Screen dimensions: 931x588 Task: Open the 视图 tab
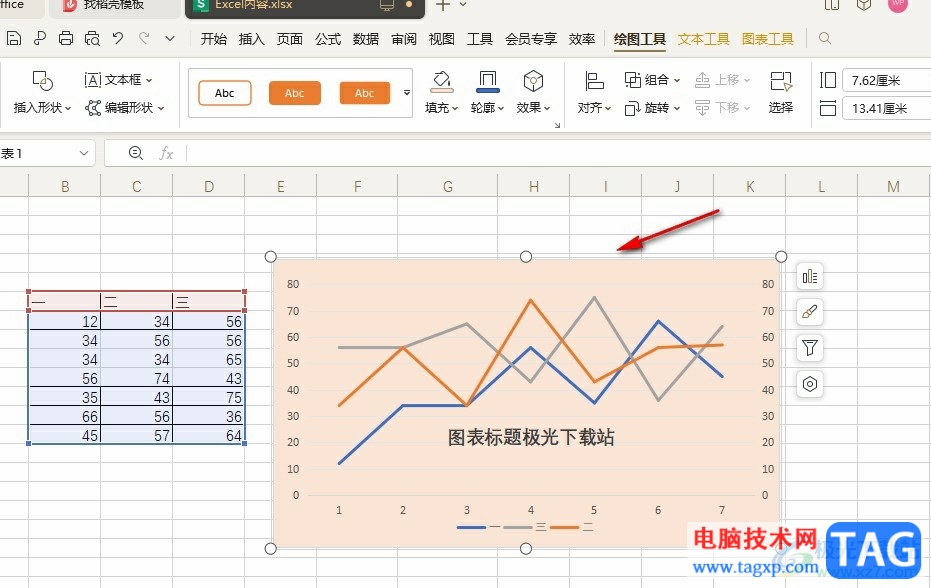click(442, 39)
